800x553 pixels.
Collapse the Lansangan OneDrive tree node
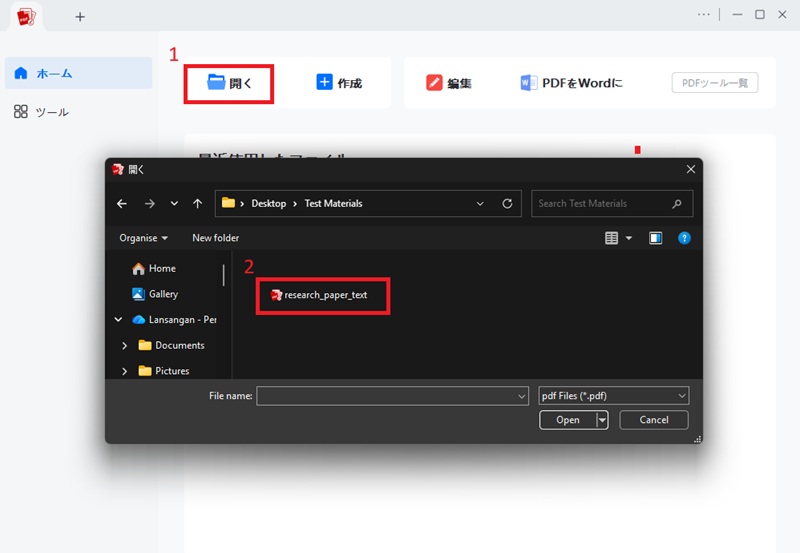pyautogui.click(x=118, y=319)
